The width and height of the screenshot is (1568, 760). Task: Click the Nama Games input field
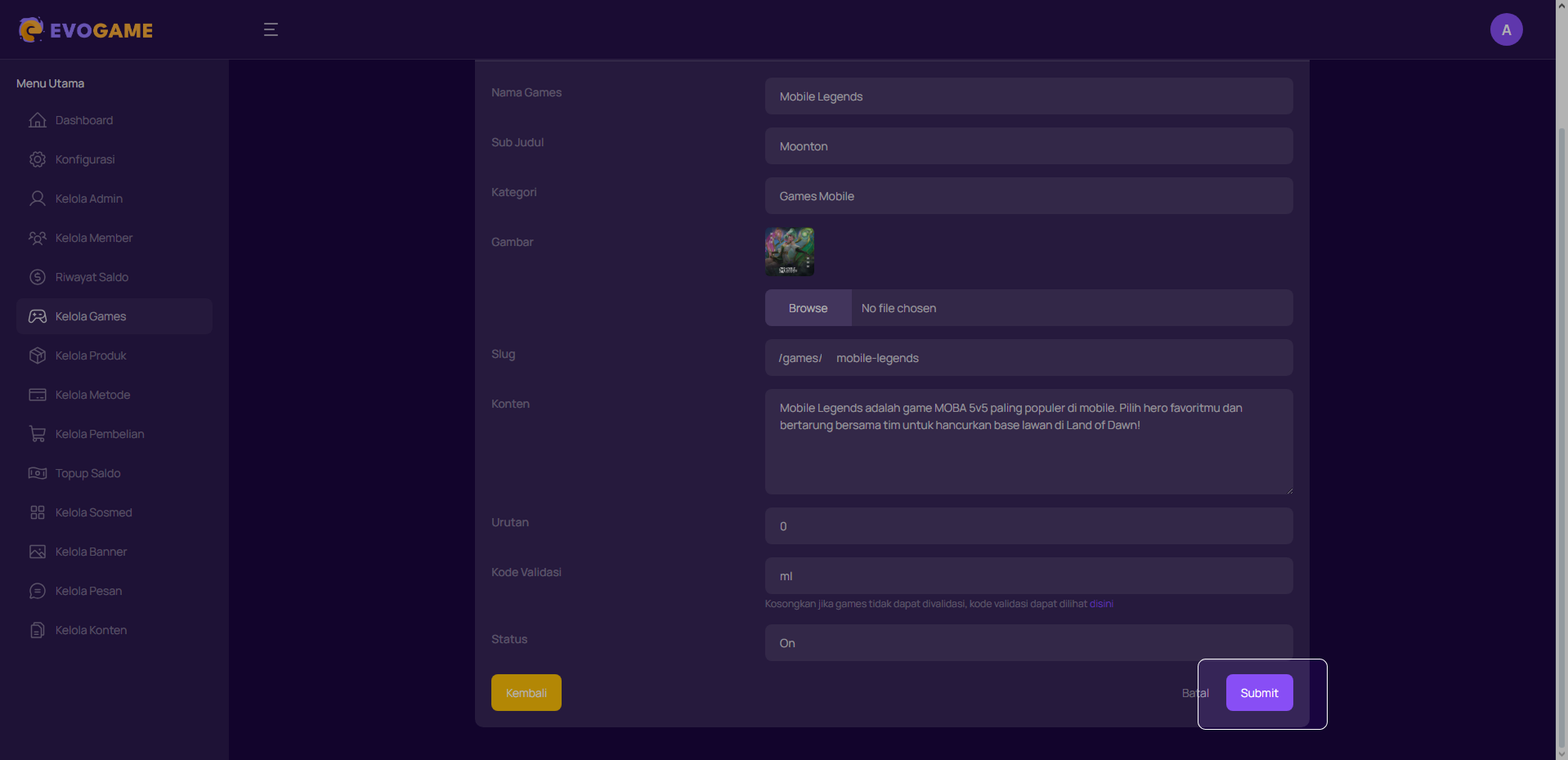1028,96
